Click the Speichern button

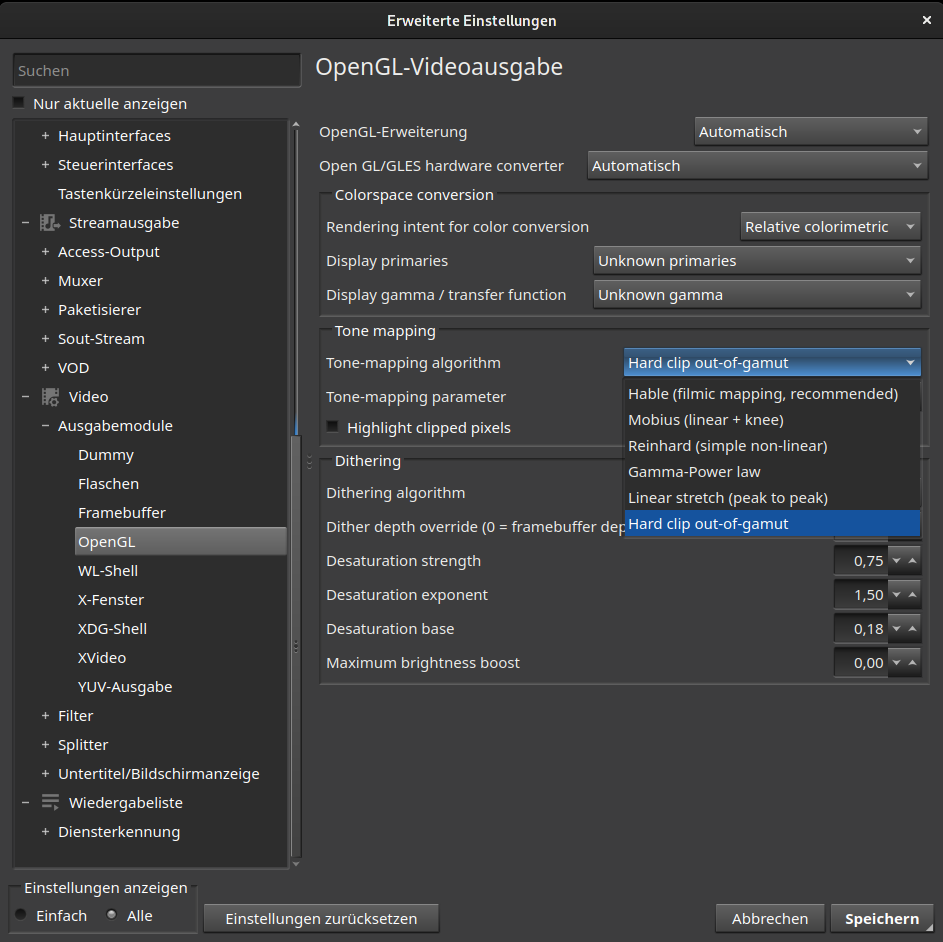tap(881, 919)
